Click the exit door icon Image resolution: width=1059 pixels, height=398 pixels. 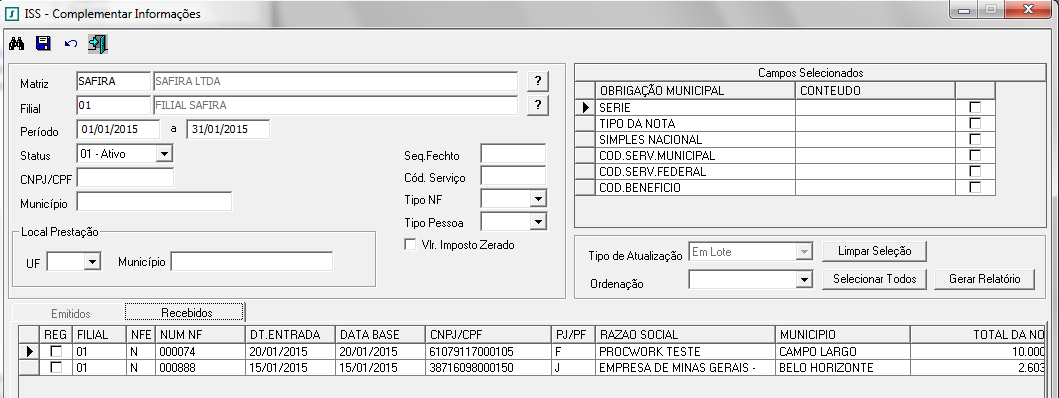click(98, 44)
